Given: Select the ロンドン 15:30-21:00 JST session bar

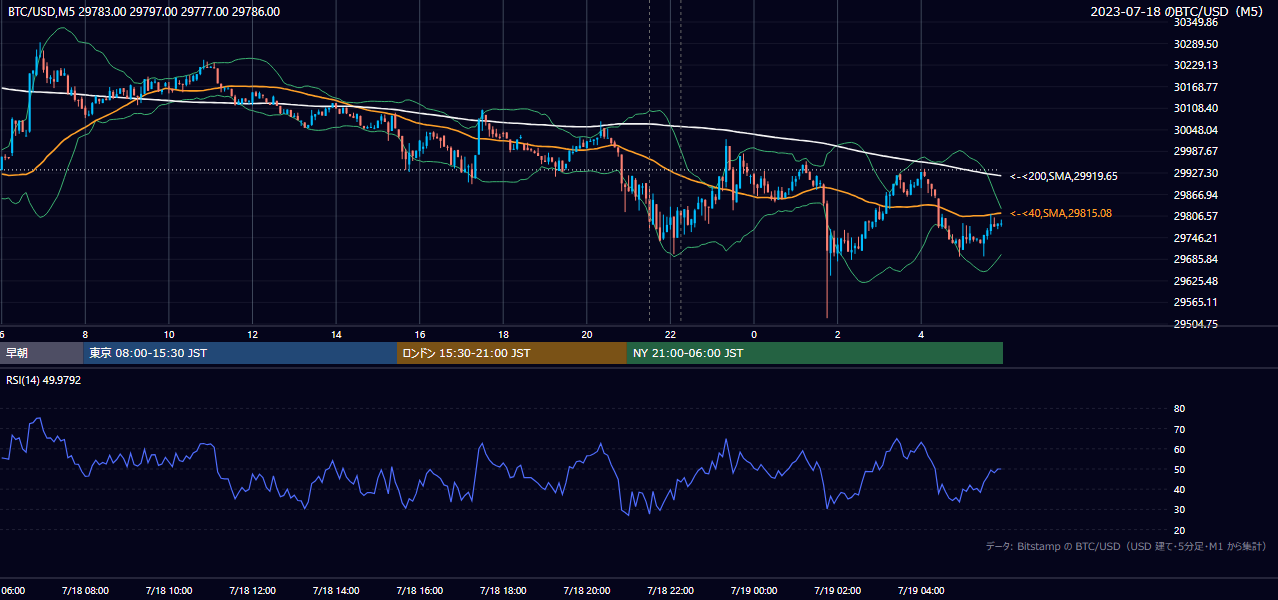Looking at the screenshot, I should (x=512, y=353).
